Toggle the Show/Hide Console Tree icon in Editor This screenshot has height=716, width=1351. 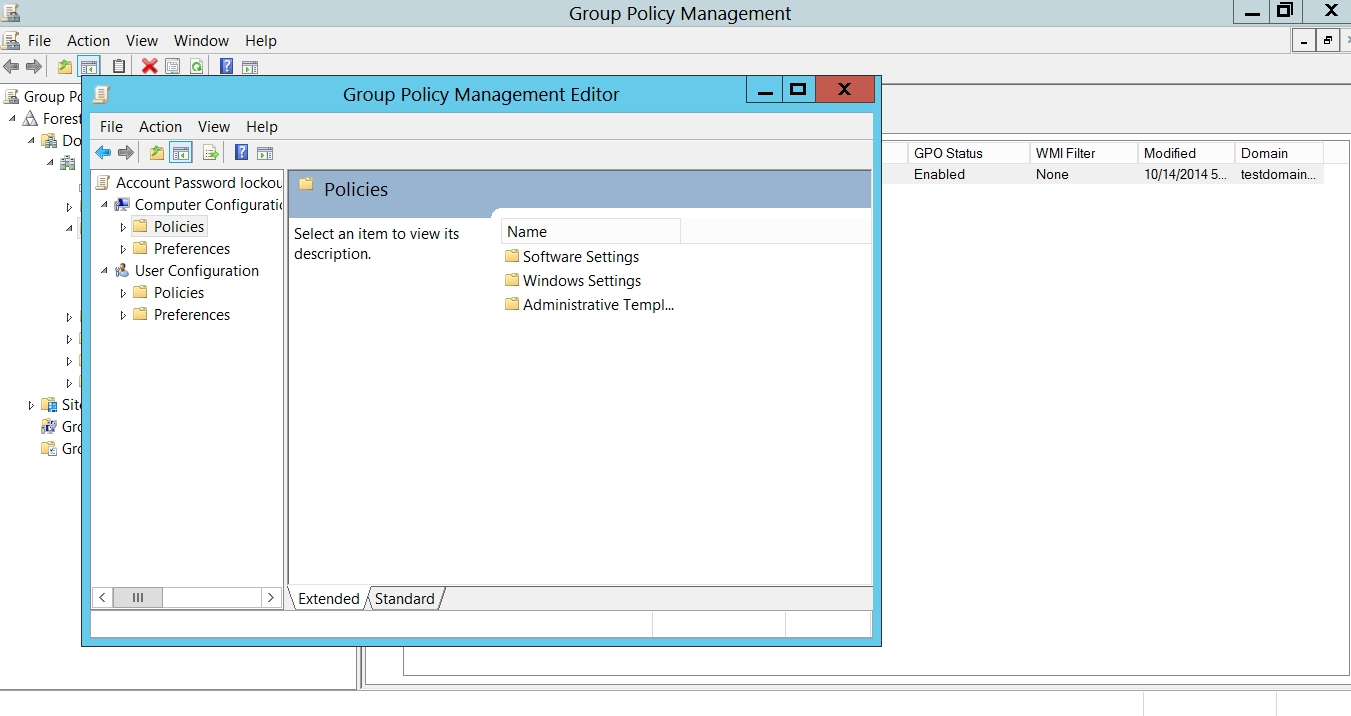tap(181, 153)
